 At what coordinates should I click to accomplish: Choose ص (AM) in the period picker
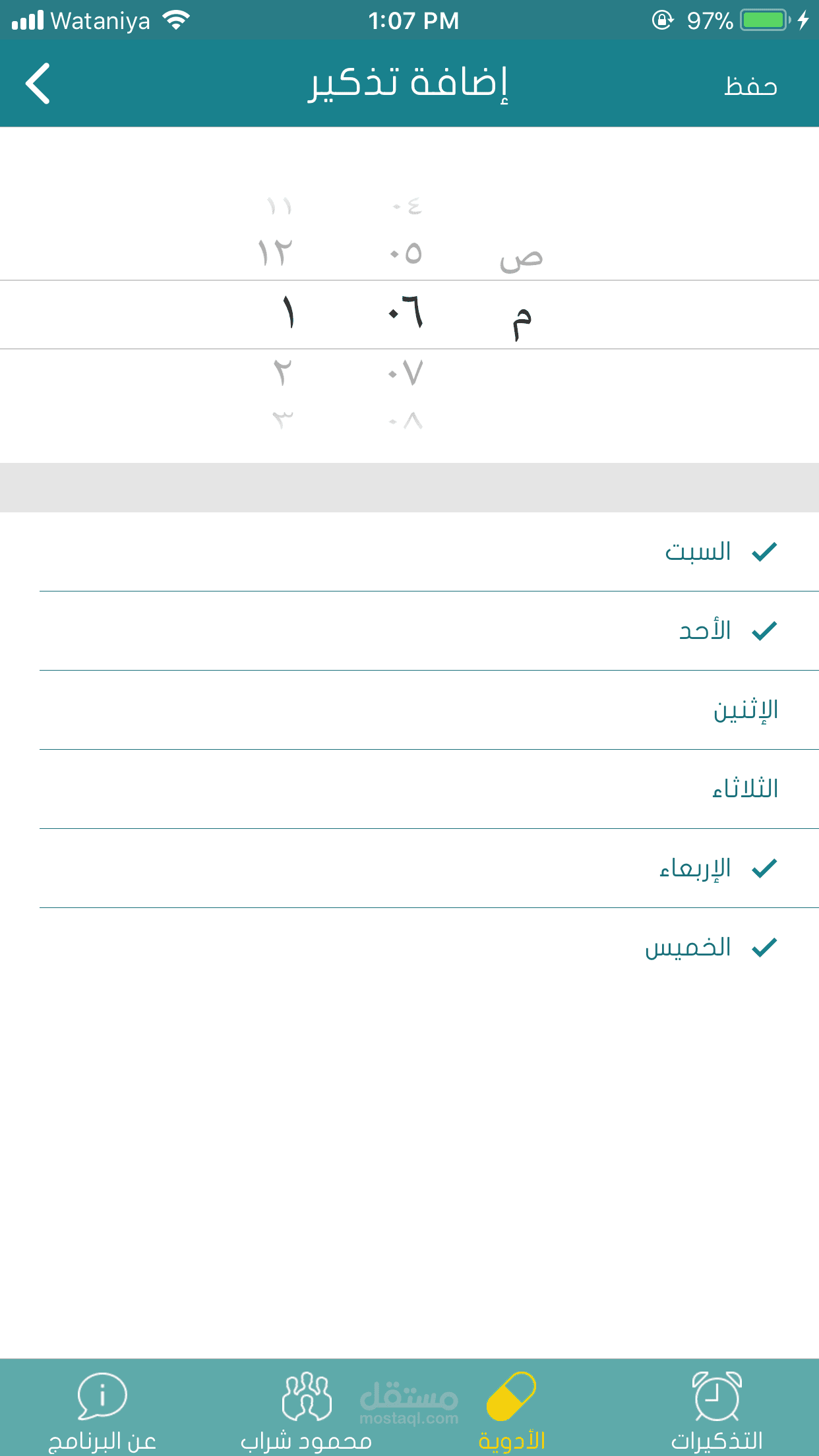(521, 257)
